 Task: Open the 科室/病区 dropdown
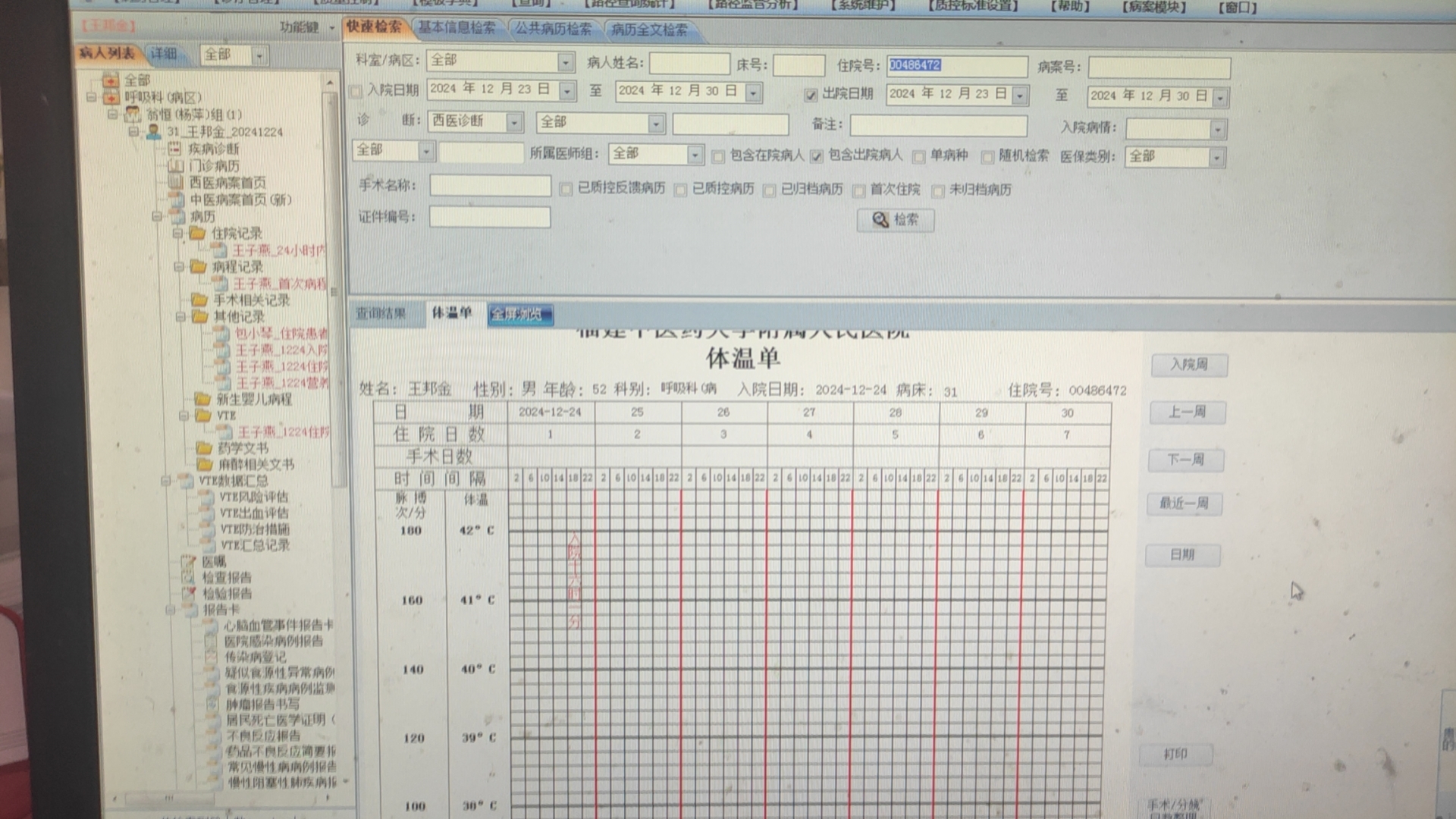(566, 62)
